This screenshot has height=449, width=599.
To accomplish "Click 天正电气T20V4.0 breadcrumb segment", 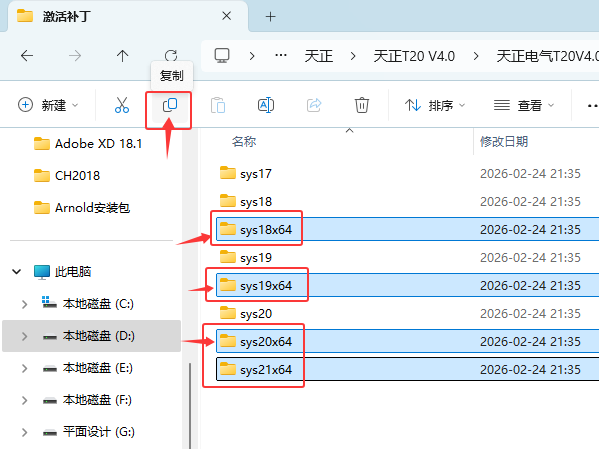I will (x=547, y=56).
